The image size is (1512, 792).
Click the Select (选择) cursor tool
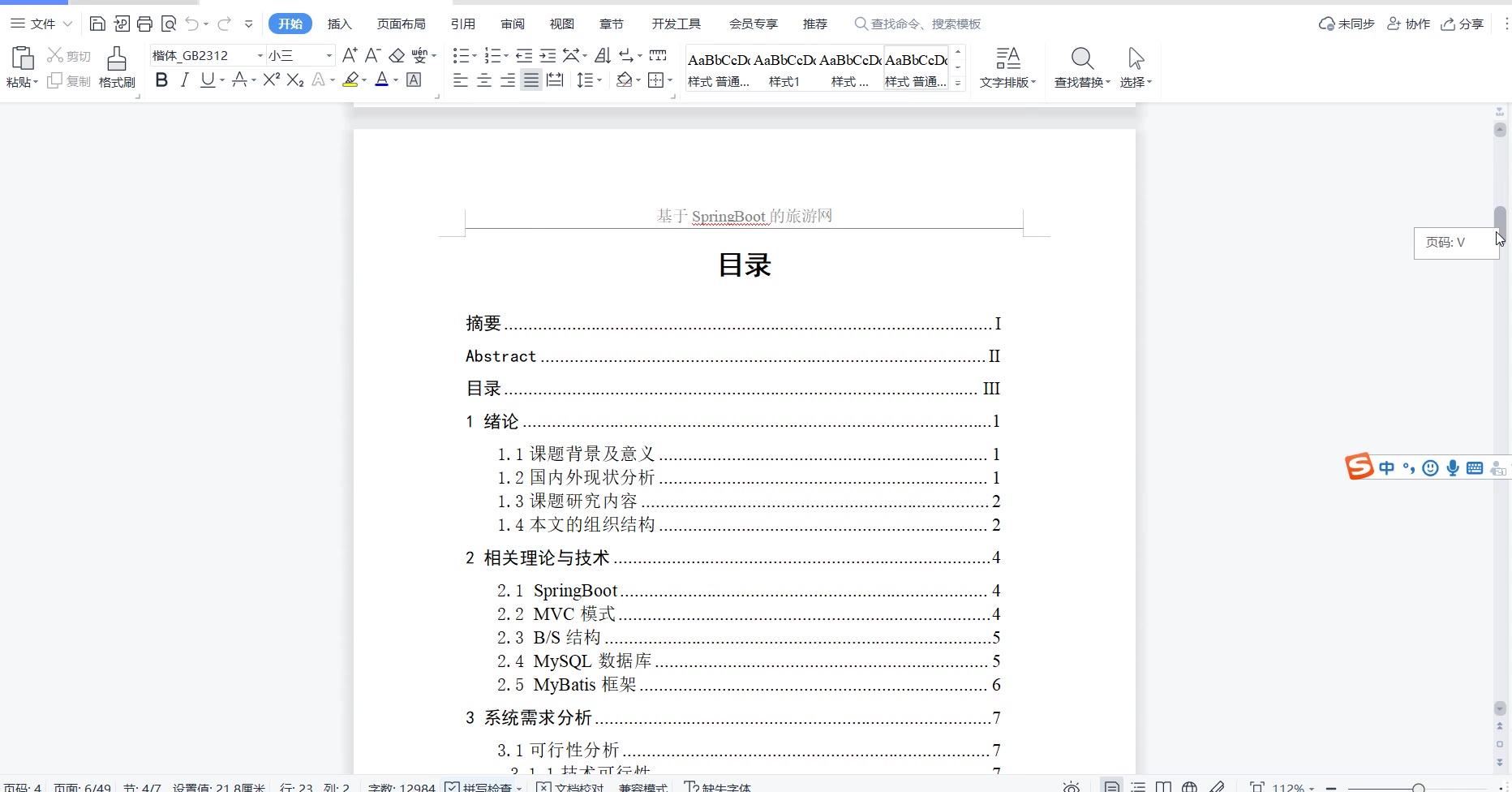click(1136, 67)
